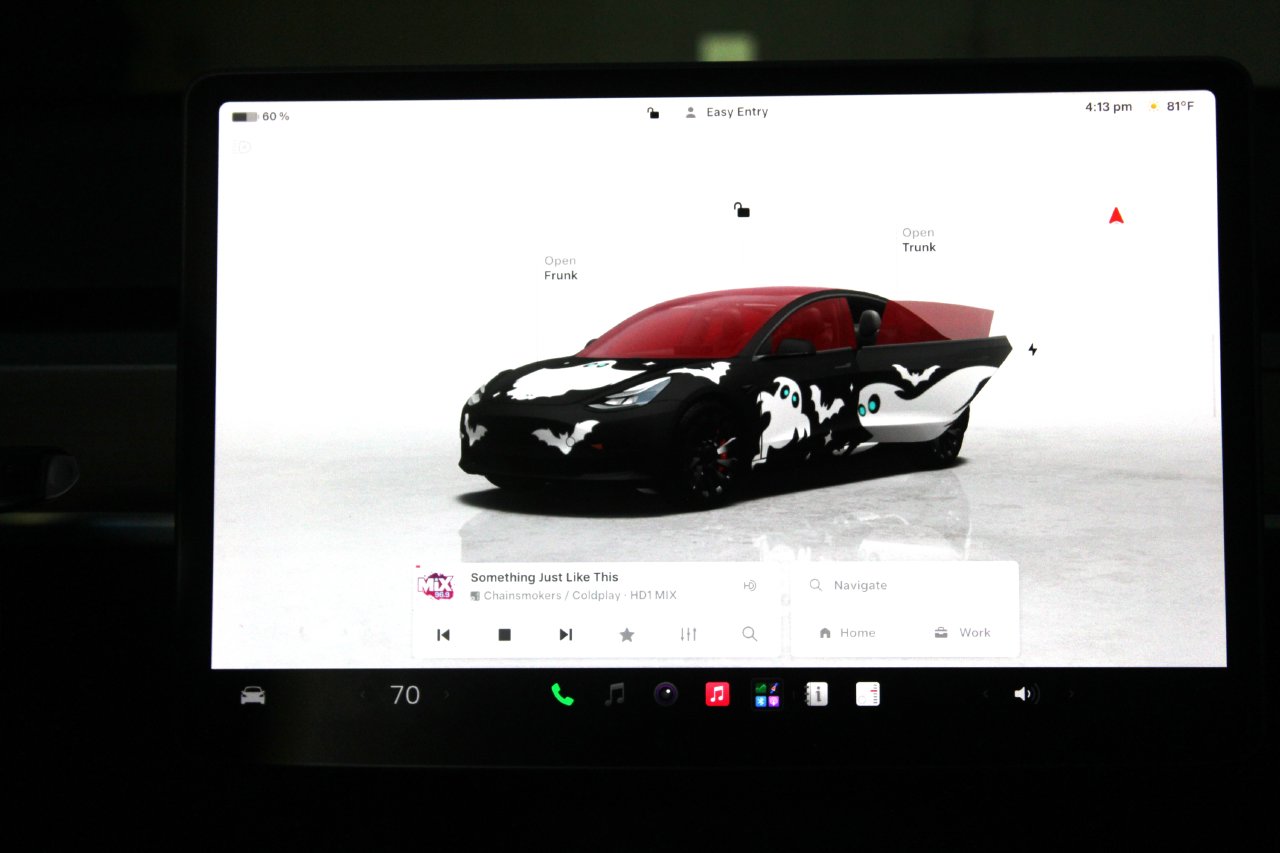Screen dimensions: 1280x853
Task: Increase volume with the right chevron
Action: (x=1071, y=694)
